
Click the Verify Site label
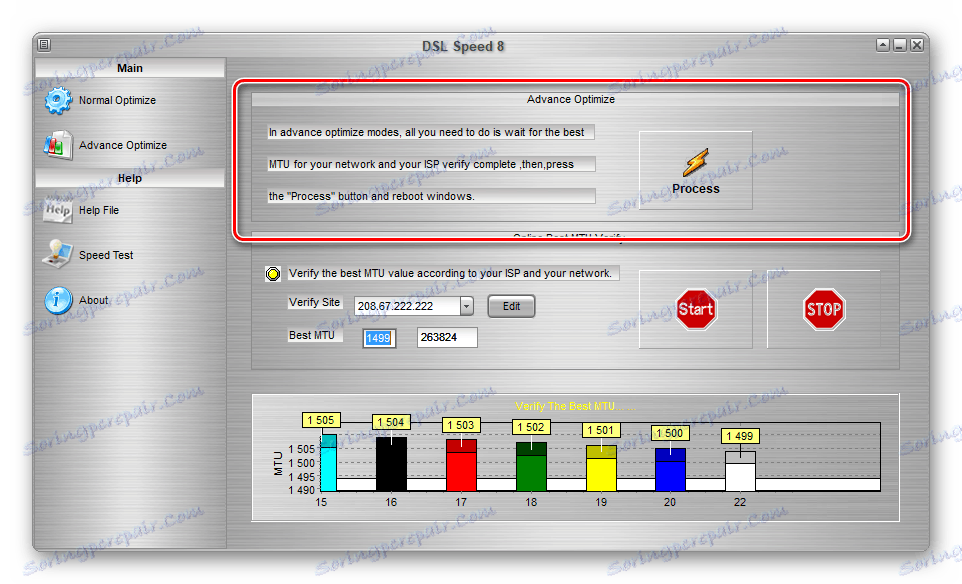(x=314, y=302)
